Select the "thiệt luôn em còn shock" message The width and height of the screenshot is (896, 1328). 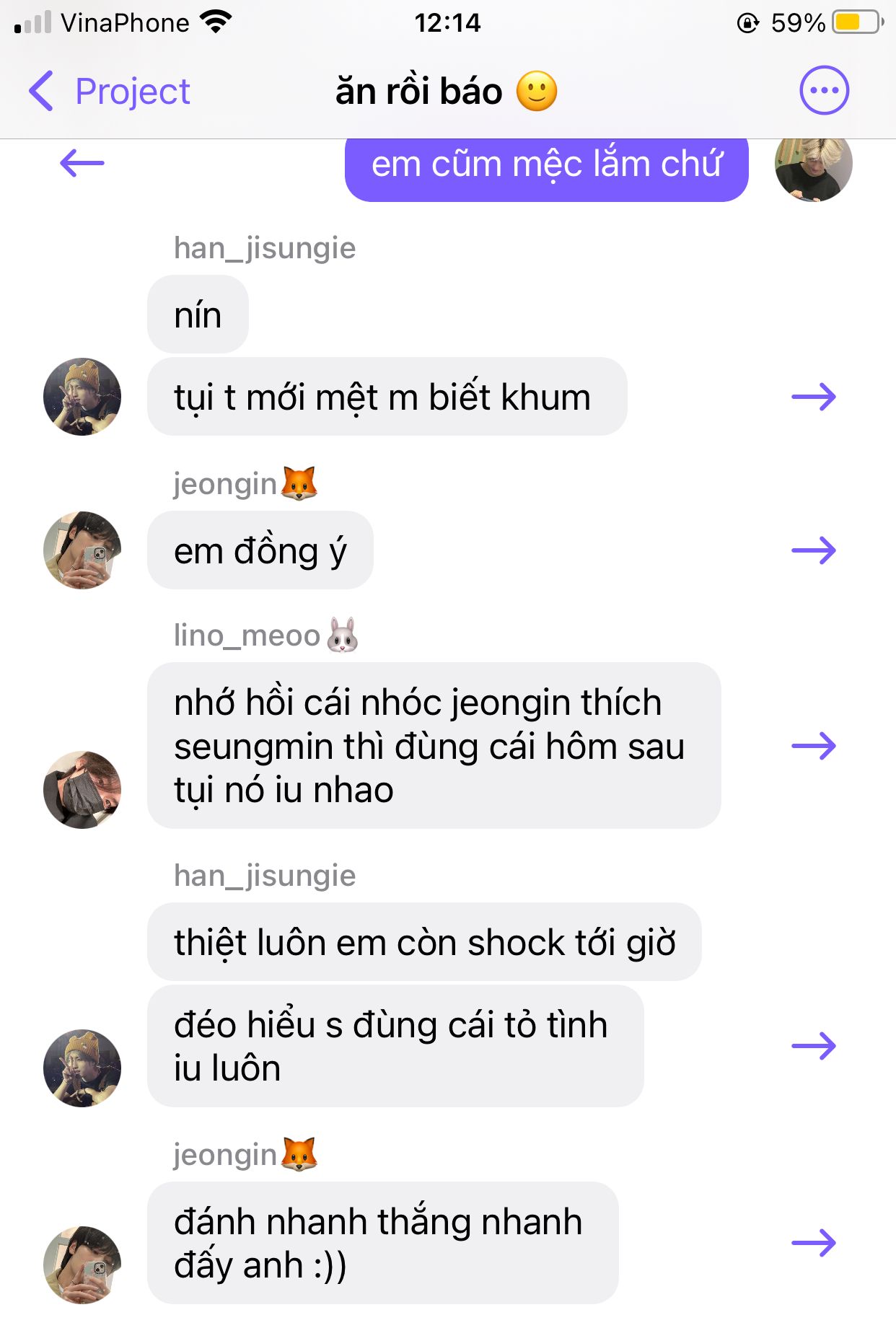pyautogui.click(x=424, y=942)
